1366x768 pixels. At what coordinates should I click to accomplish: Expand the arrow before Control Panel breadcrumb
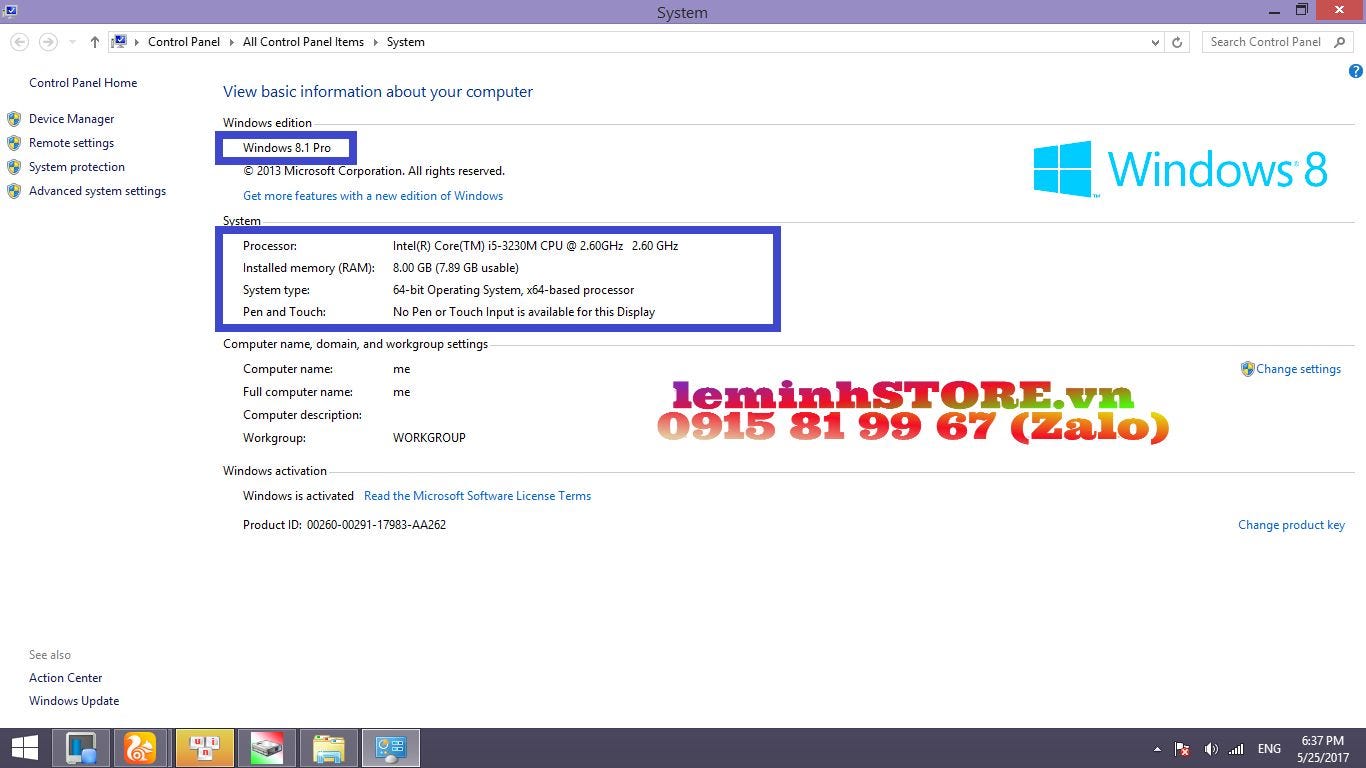pyautogui.click(x=137, y=42)
